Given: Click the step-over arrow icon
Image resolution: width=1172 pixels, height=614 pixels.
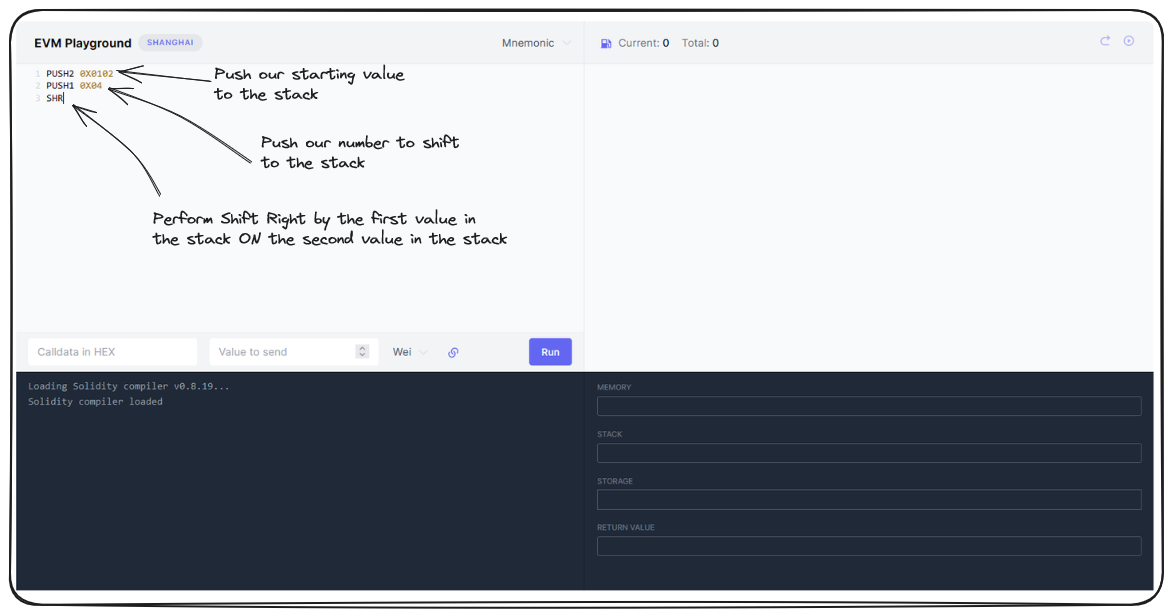Looking at the screenshot, I should 1105,41.
